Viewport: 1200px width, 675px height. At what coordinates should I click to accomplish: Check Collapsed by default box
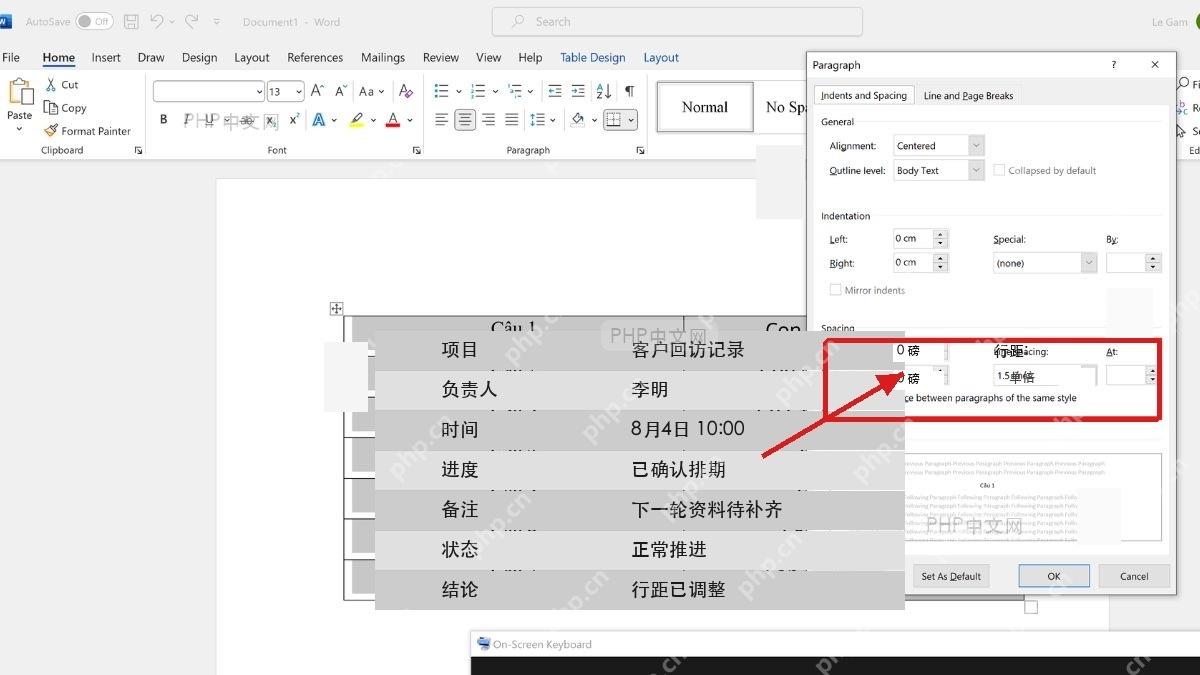[999, 170]
